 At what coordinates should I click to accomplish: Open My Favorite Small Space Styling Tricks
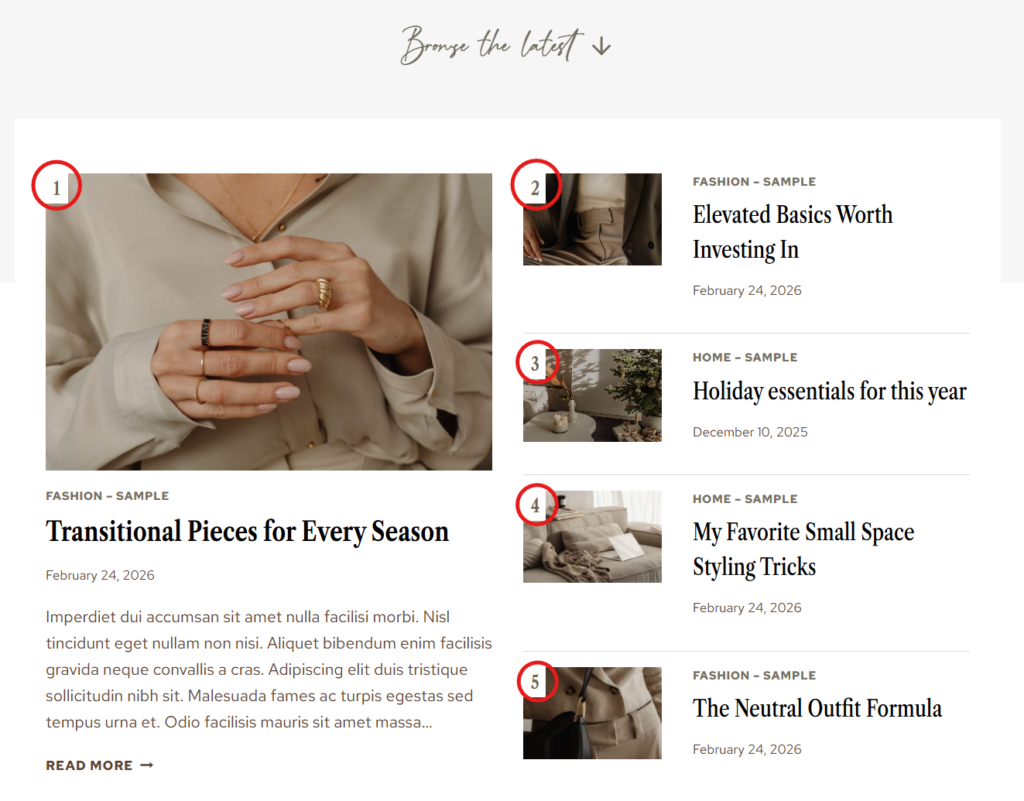[x=803, y=549]
